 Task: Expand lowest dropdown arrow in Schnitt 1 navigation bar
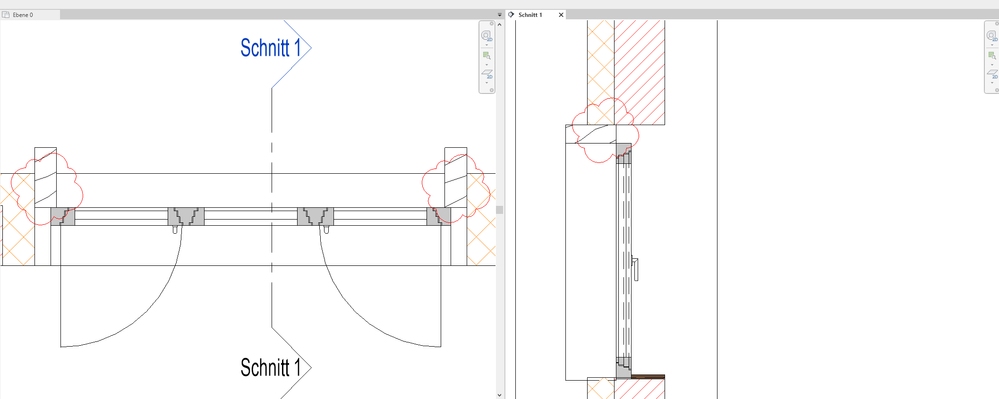tap(992, 83)
